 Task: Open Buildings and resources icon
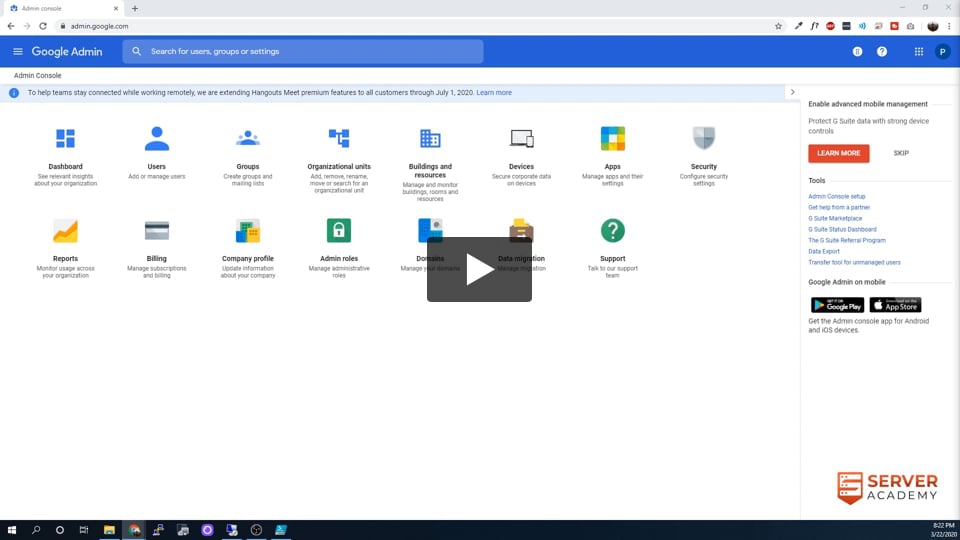pos(430,139)
